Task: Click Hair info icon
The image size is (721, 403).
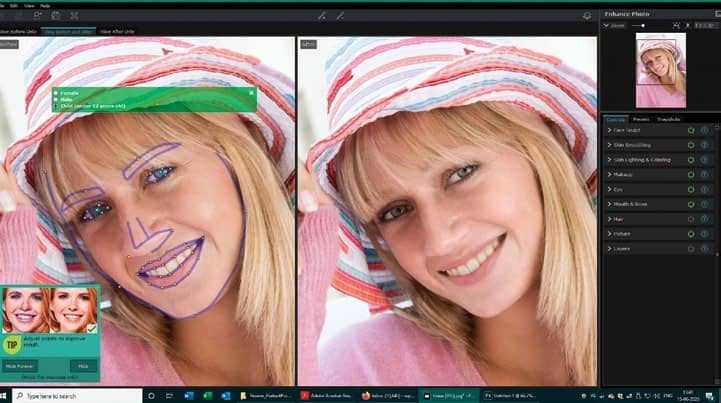Action: [704, 219]
